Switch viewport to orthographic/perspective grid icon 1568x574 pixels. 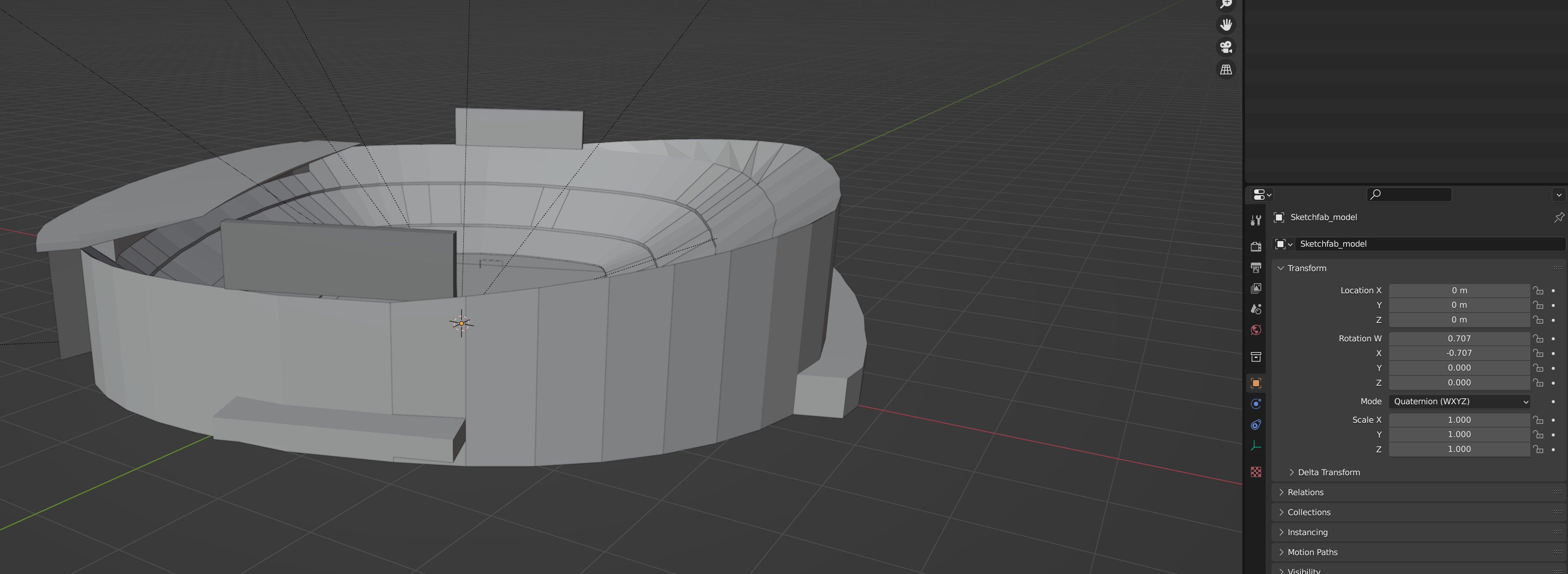coord(1226,70)
